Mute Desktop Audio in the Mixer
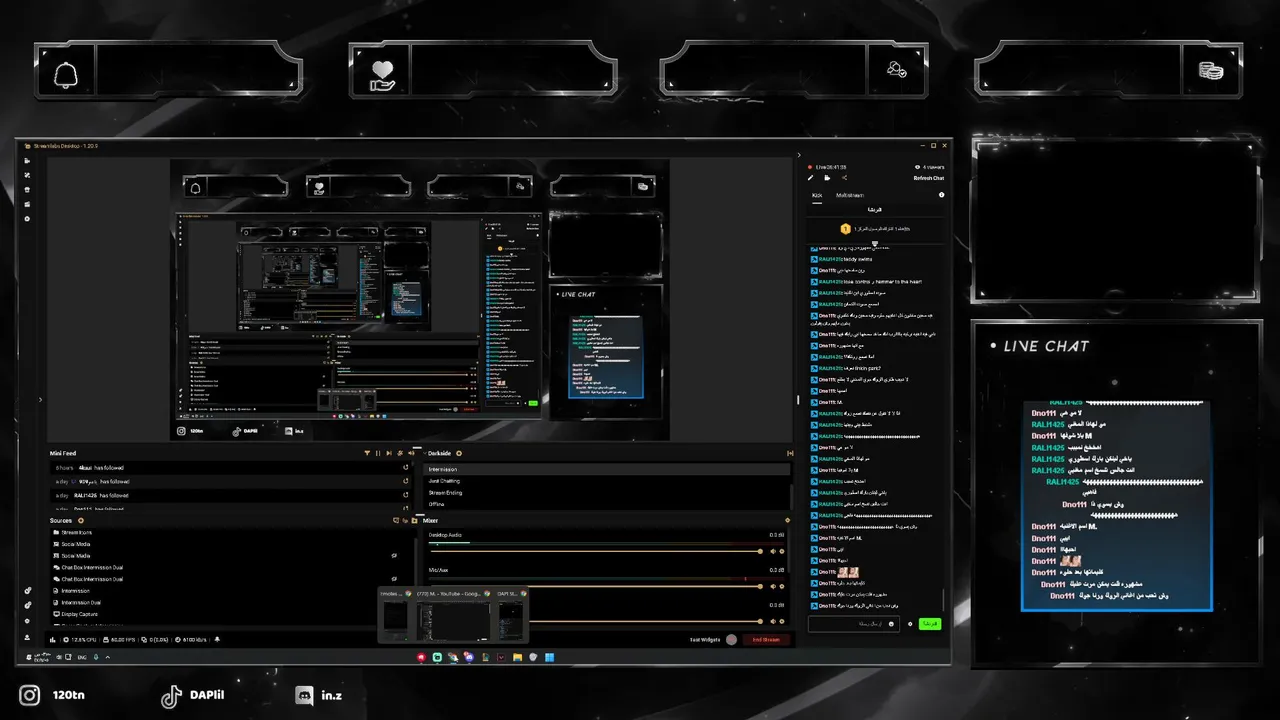 pos(773,551)
